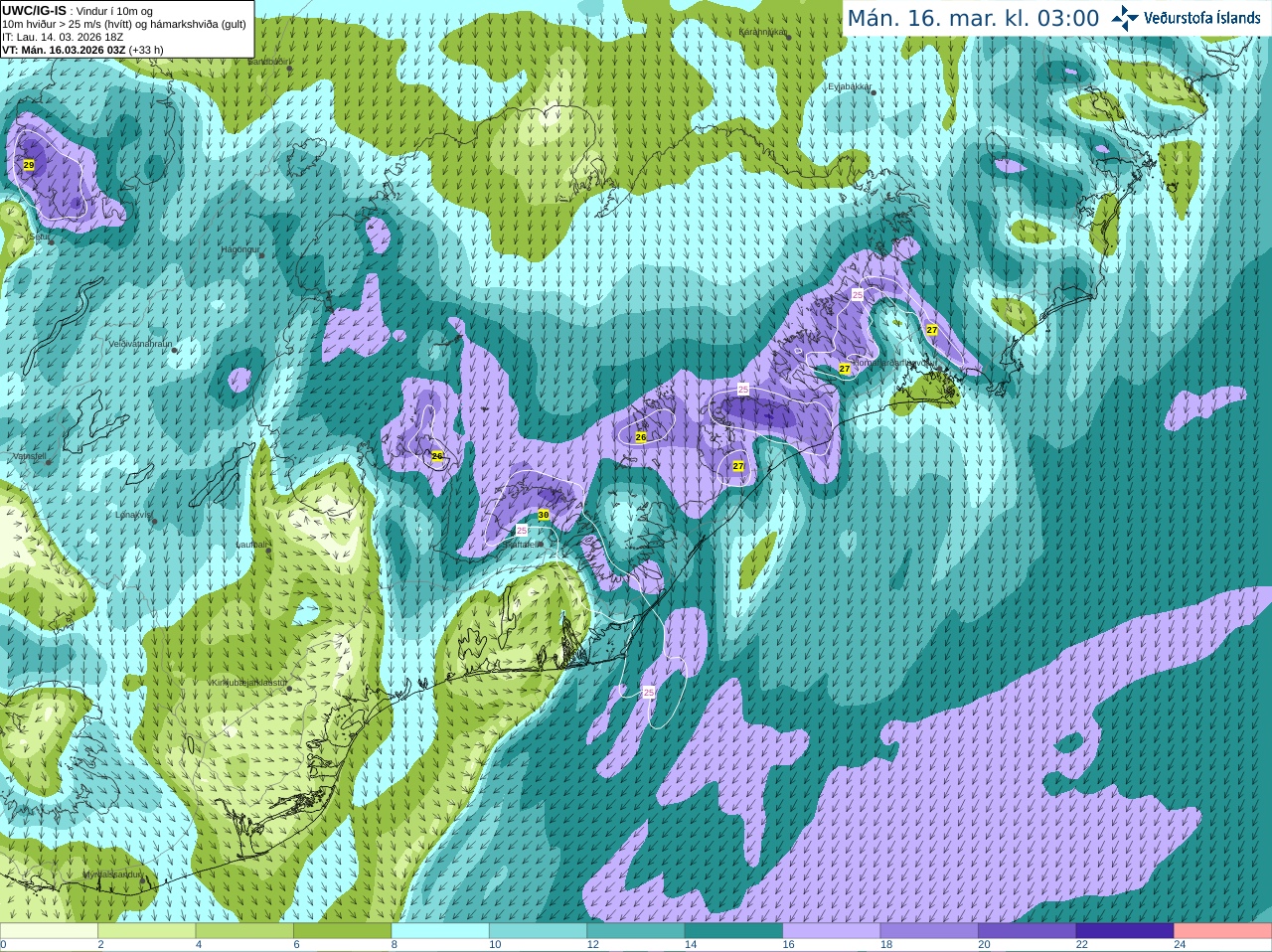1272x952 pixels.
Task: Click the Lónakvísl station label
Action: pyautogui.click(x=133, y=515)
